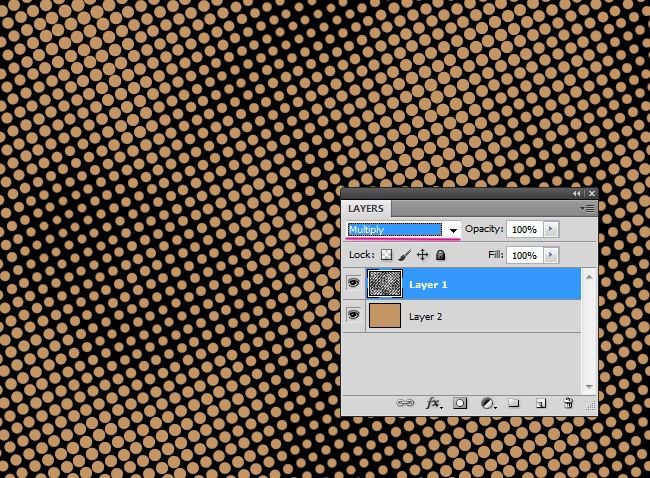650x478 pixels.
Task: Collapse the panel with double-arrow icon
Action: click(577, 193)
